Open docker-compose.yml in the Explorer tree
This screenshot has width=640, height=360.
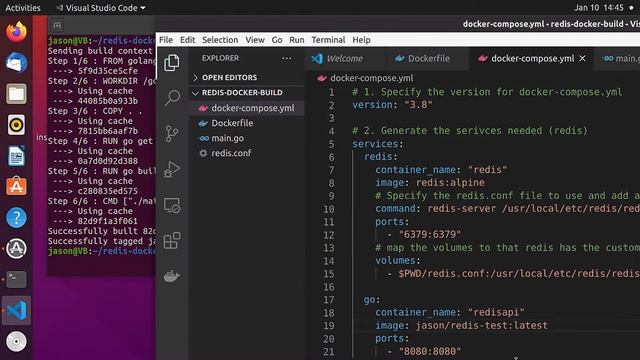pos(247,108)
